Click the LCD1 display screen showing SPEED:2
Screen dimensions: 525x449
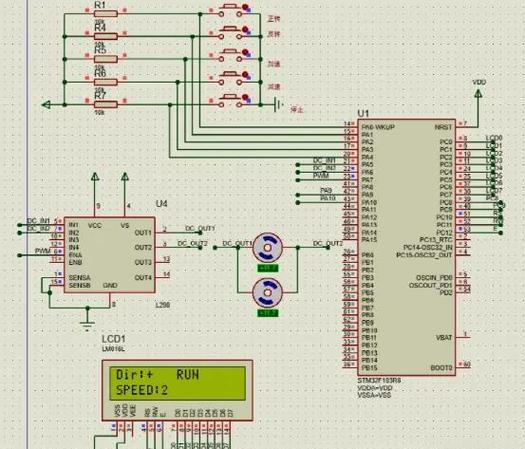coord(177,383)
